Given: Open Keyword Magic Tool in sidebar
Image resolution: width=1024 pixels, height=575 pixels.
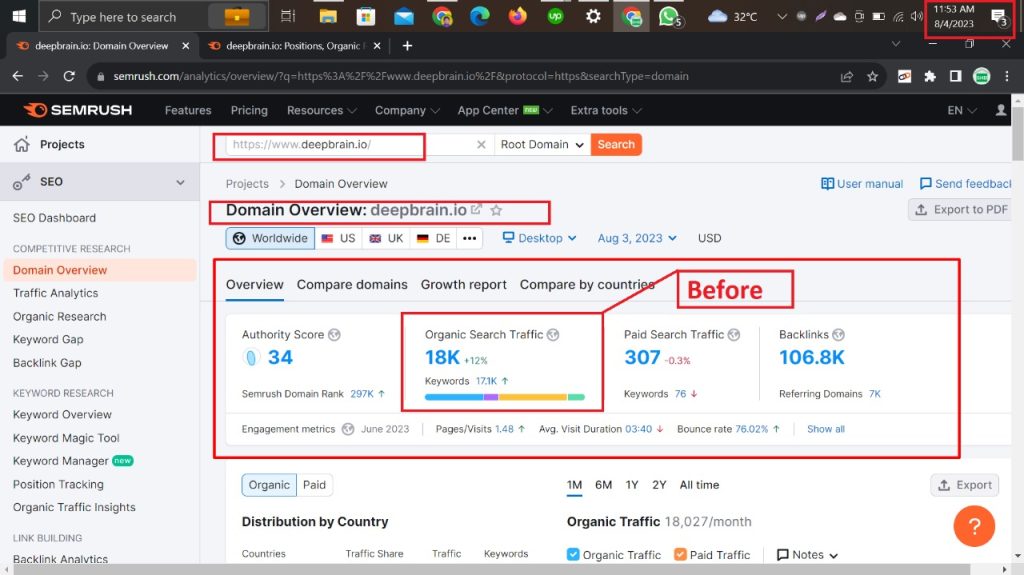Looking at the screenshot, I should pos(66,438).
